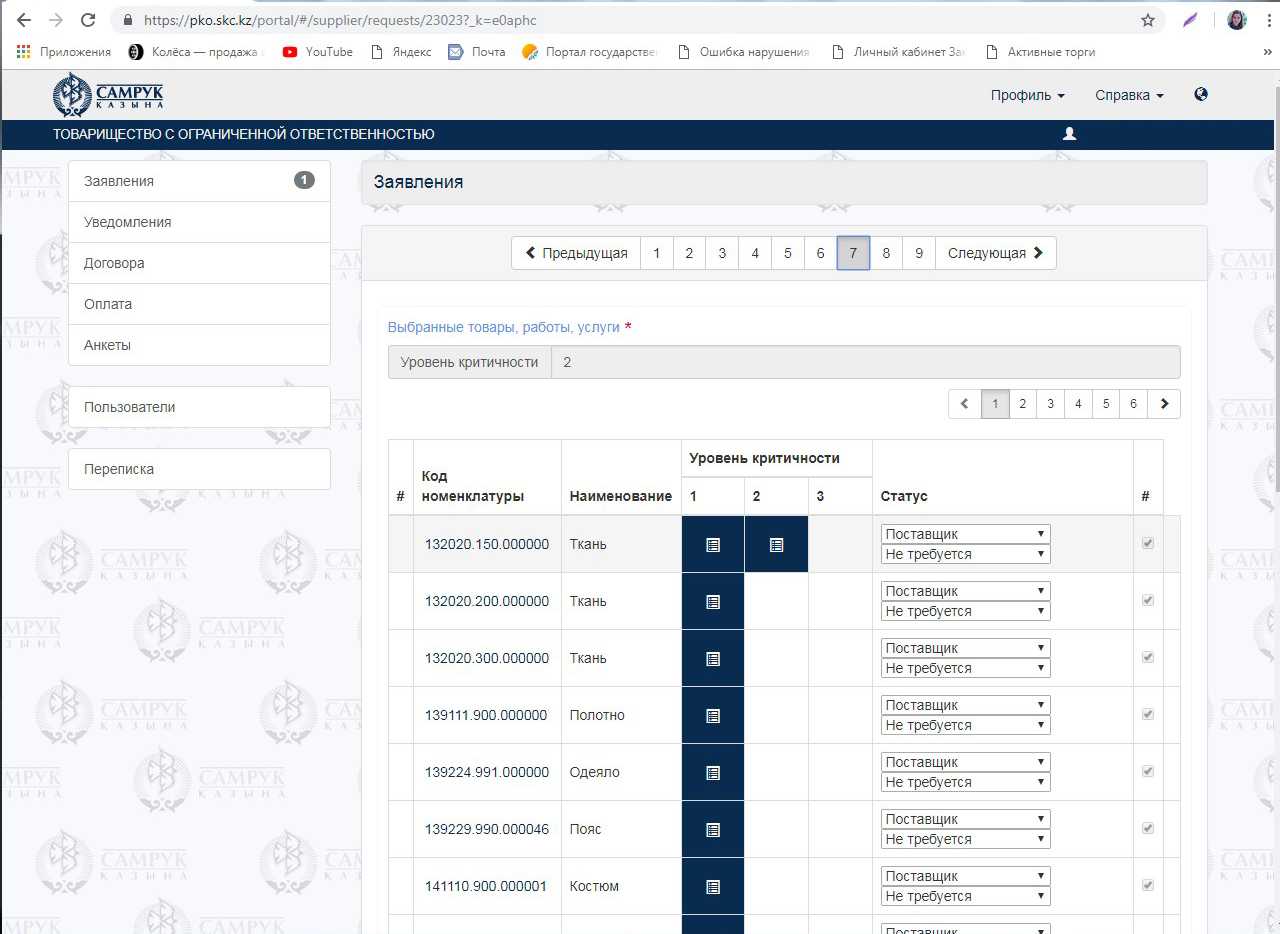Click the Следующая pagination button

point(995,253)
